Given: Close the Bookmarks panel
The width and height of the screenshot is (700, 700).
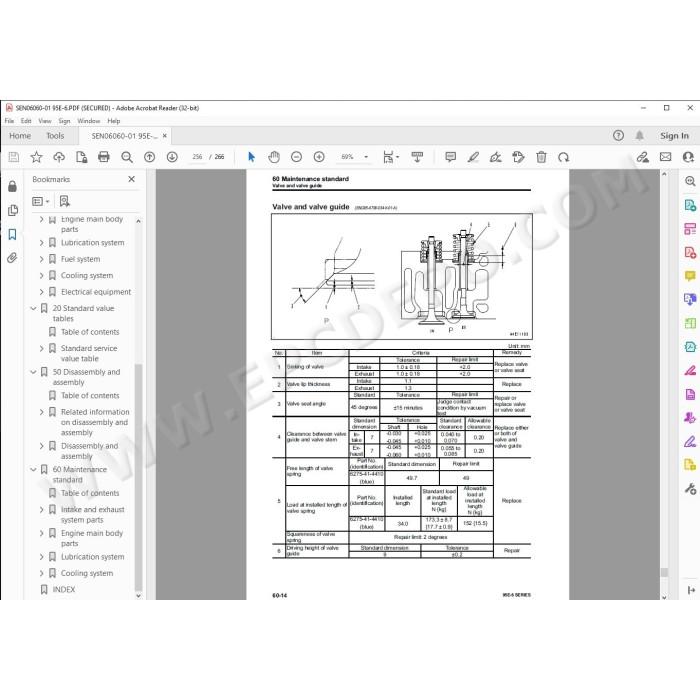Looking at the screenshot, I should (131, 179).
